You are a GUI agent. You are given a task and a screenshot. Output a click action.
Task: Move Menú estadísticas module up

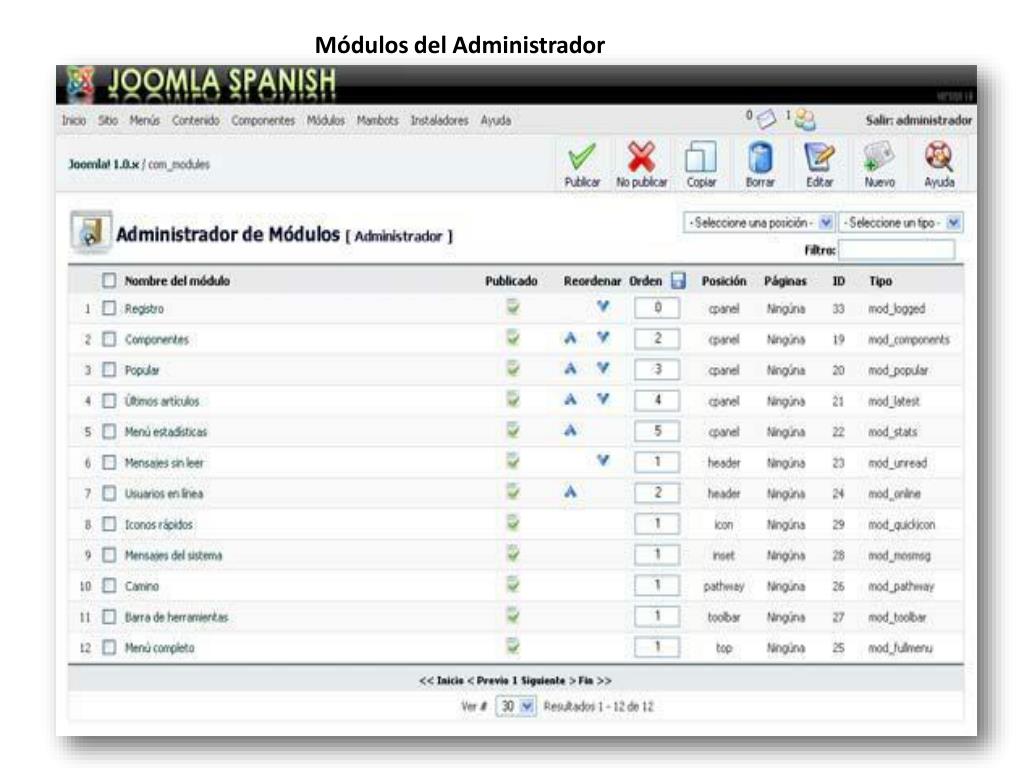(x=570, y=430)
